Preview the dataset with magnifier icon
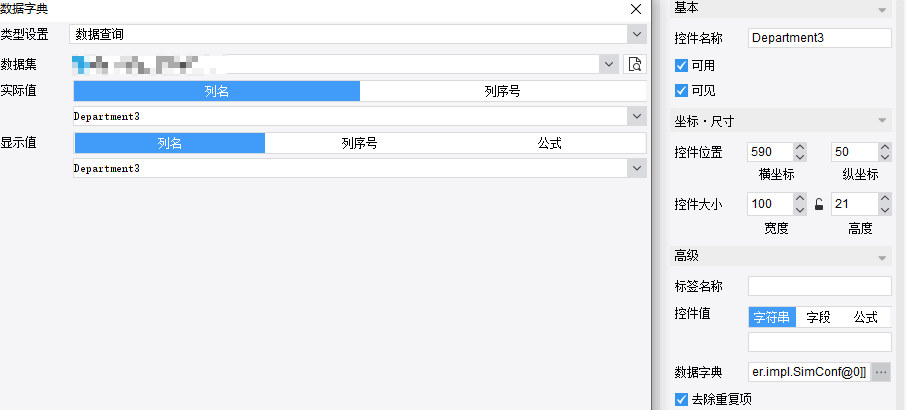 (x=634, y=64)
